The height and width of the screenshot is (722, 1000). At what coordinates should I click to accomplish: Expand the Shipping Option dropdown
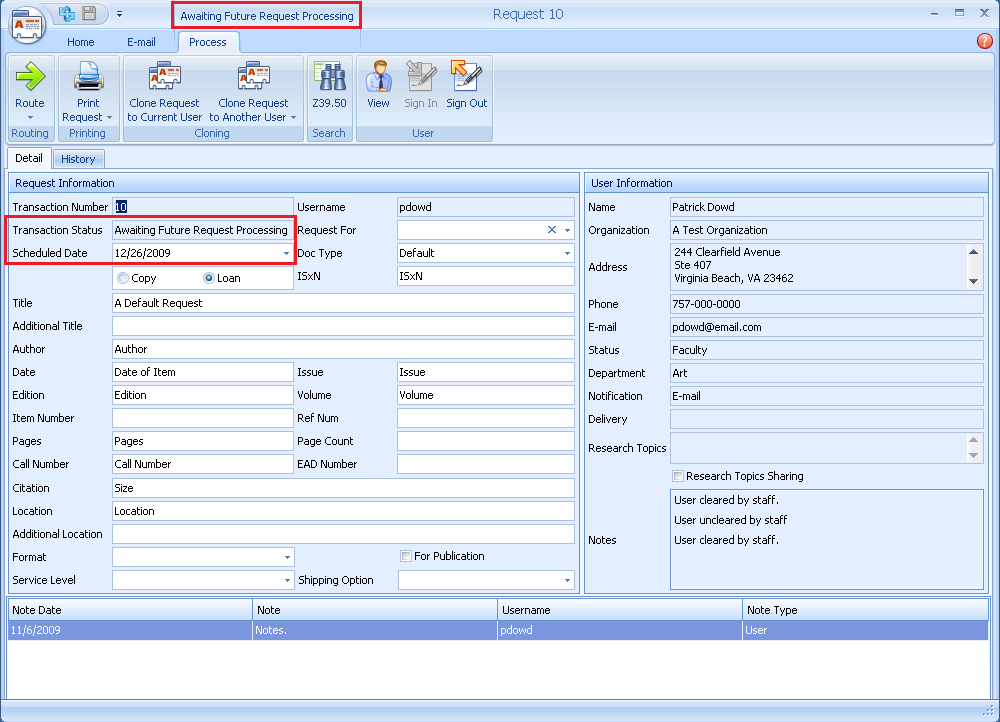566,580
